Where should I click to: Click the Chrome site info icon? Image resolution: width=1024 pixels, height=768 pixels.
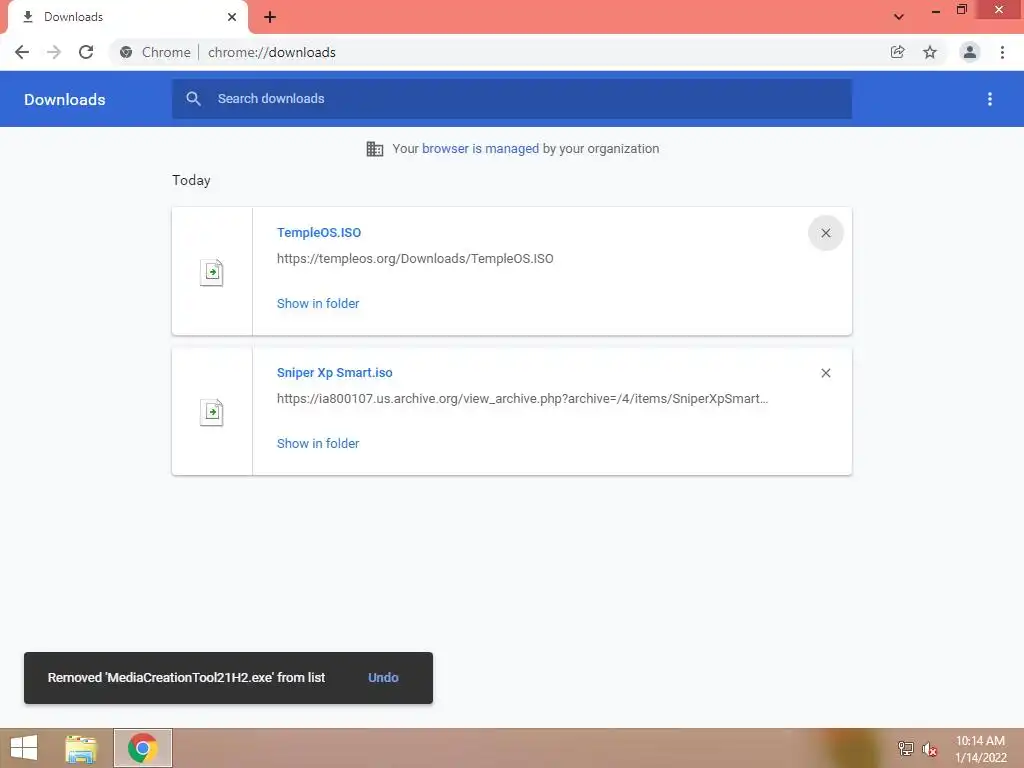click(126, 52)
